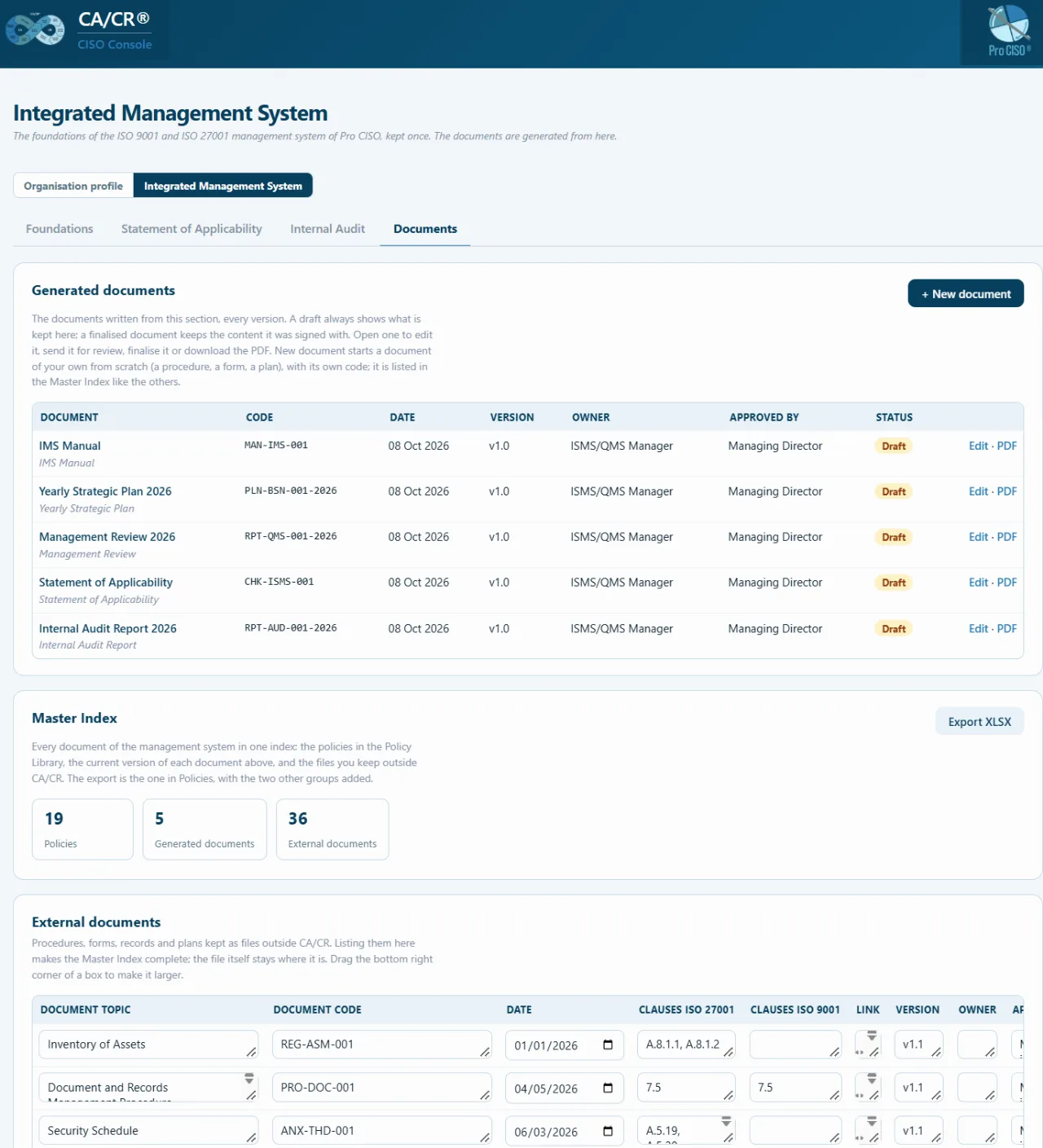Image resolution: width=1043 pixels, height=1148 pixels.
Task: Create a document with + New document
Action: pos(966,294)
